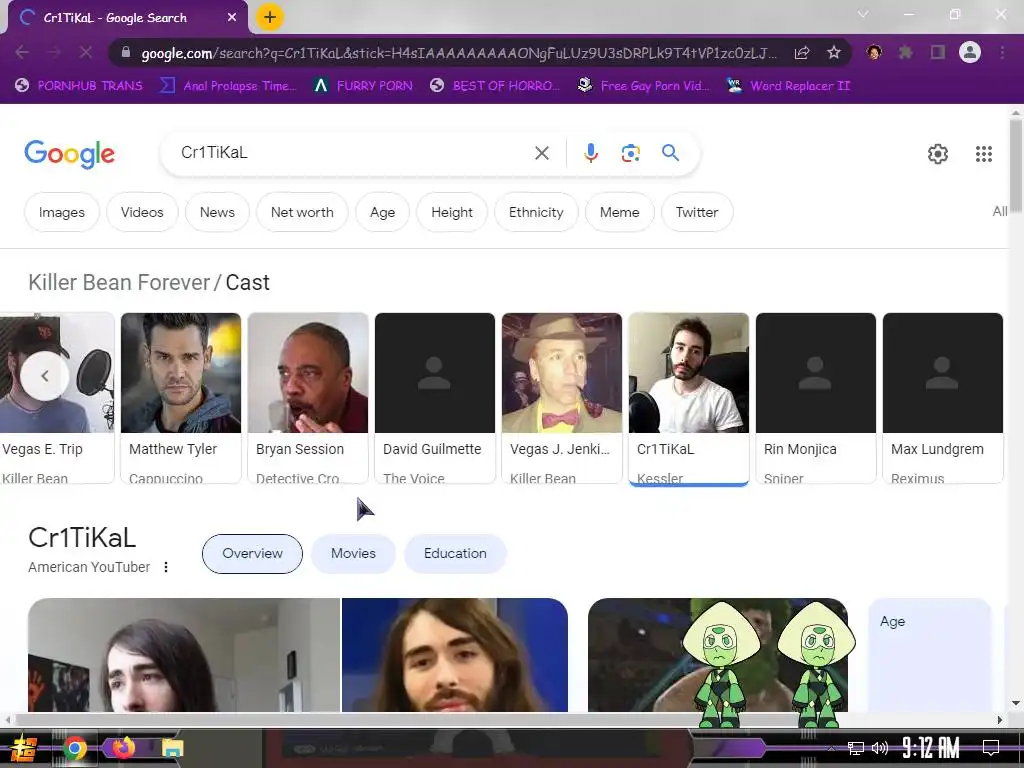Open the Chrome profile avatar menu
1024x768 pixels.
click(x=970, y=52)
